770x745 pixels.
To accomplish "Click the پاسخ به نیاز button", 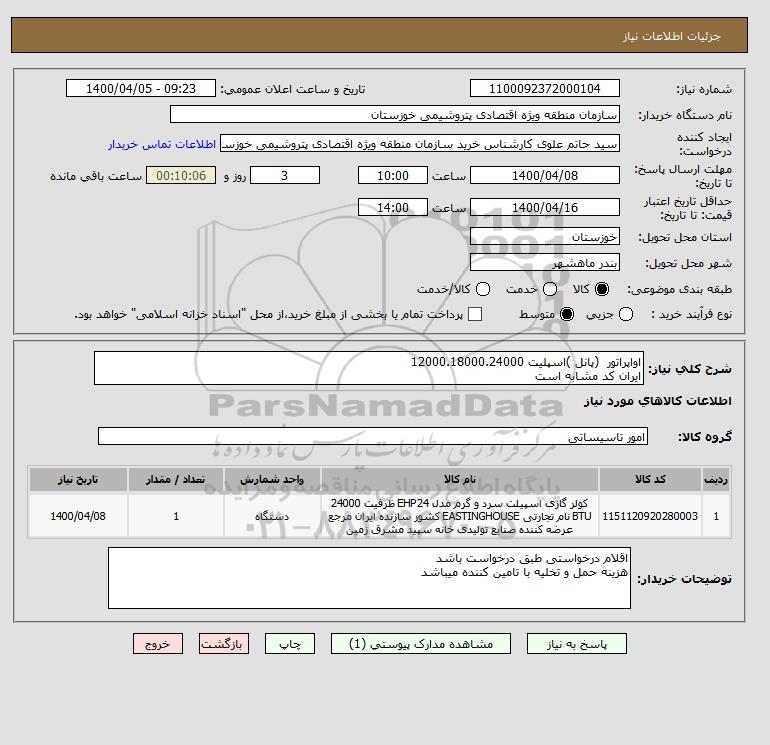I will pyautogui.click(x=577, y=644).
